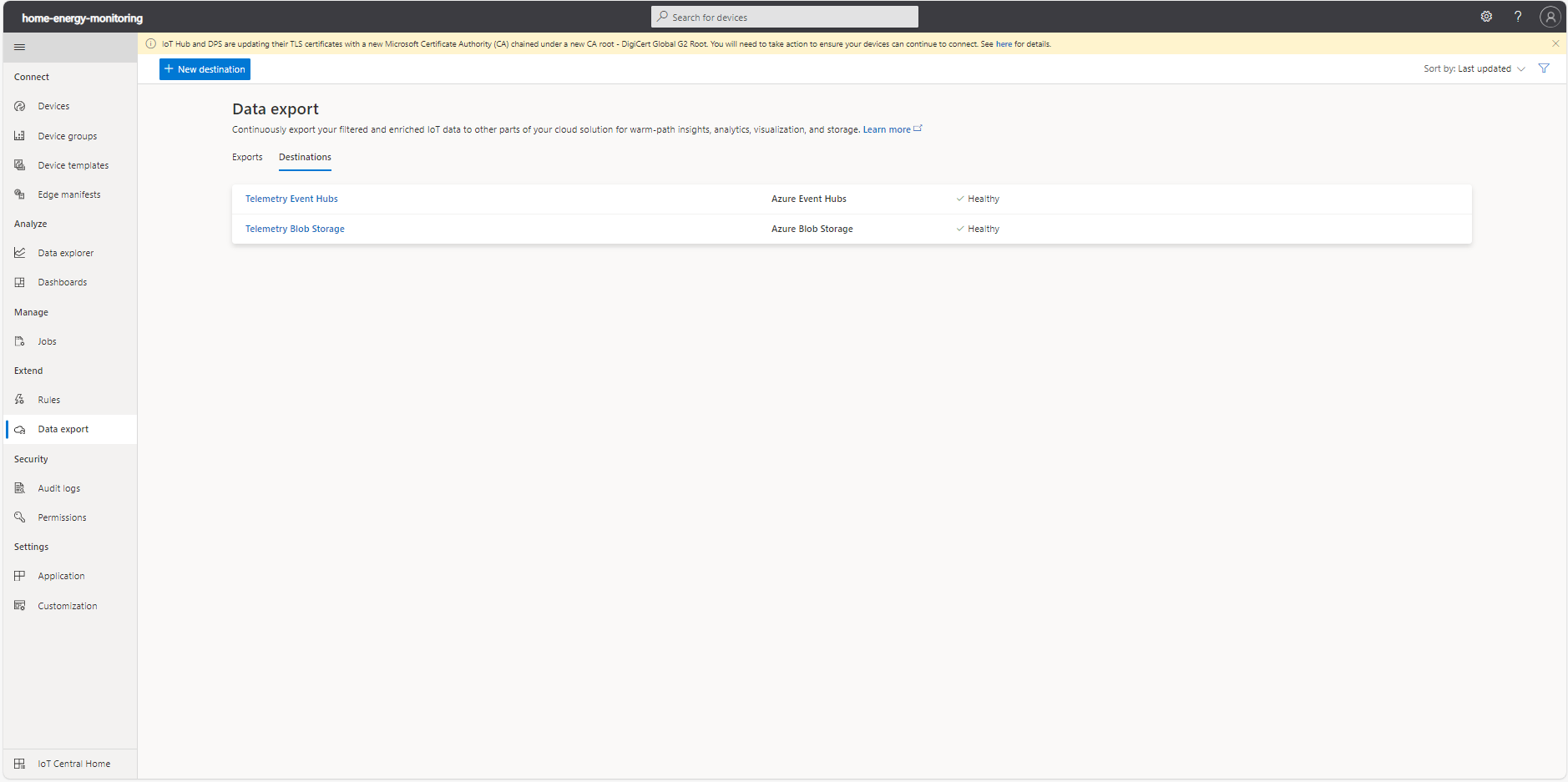Open the Rules page icon

[19, 399]
